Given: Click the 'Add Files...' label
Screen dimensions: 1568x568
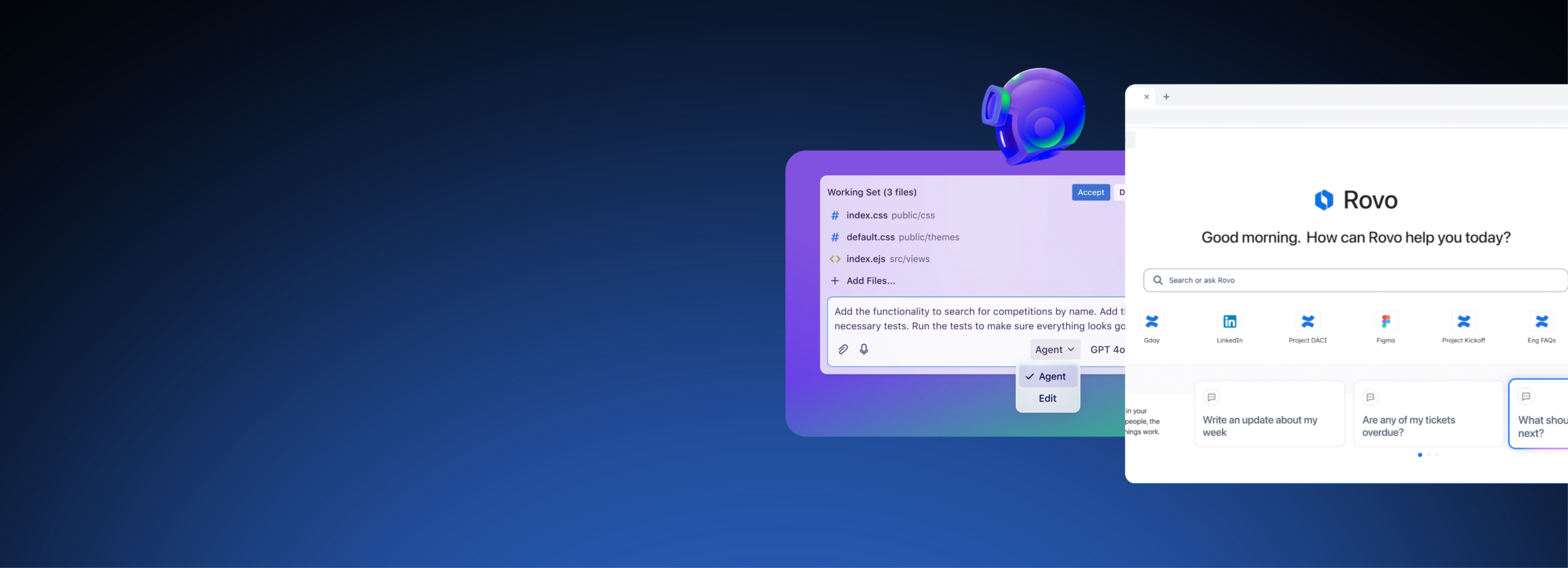Looking at the screenshot, I should click(870, 281).
